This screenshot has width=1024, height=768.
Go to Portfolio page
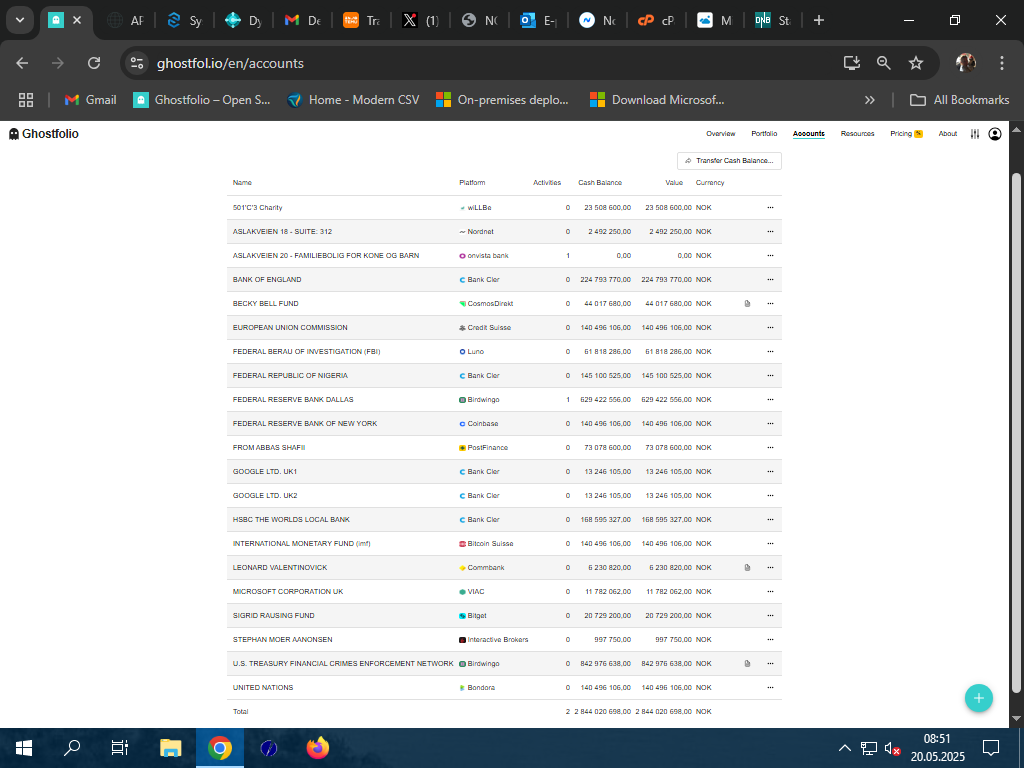click(764, 134)
